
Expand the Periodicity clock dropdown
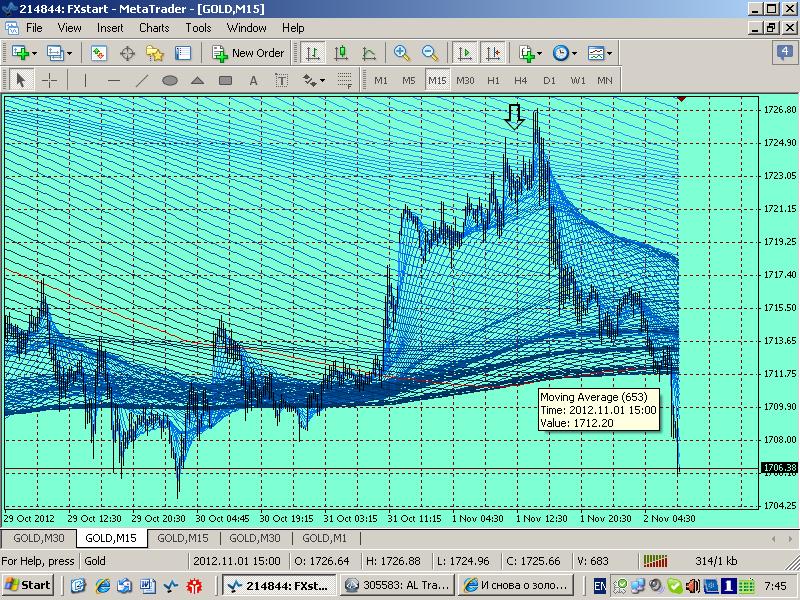pyautogui.click(x=573, y=53)
